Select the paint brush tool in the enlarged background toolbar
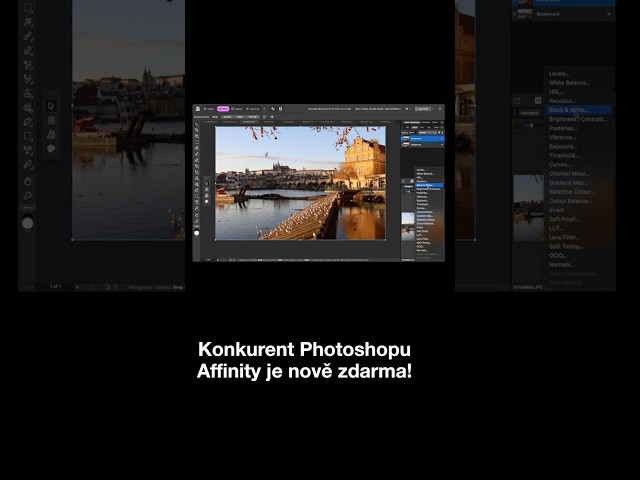 28,36
